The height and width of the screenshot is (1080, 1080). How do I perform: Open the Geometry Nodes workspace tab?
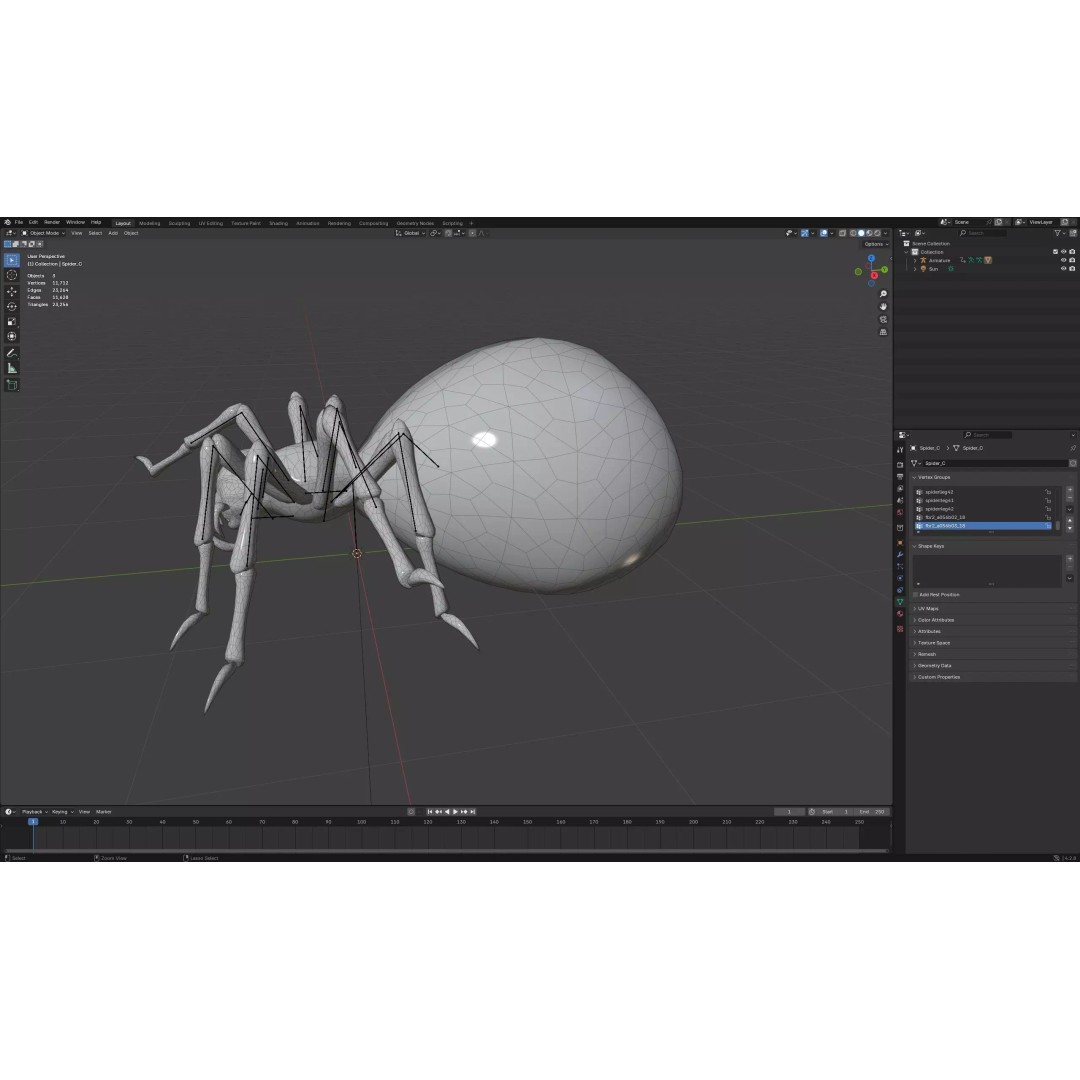415,223
